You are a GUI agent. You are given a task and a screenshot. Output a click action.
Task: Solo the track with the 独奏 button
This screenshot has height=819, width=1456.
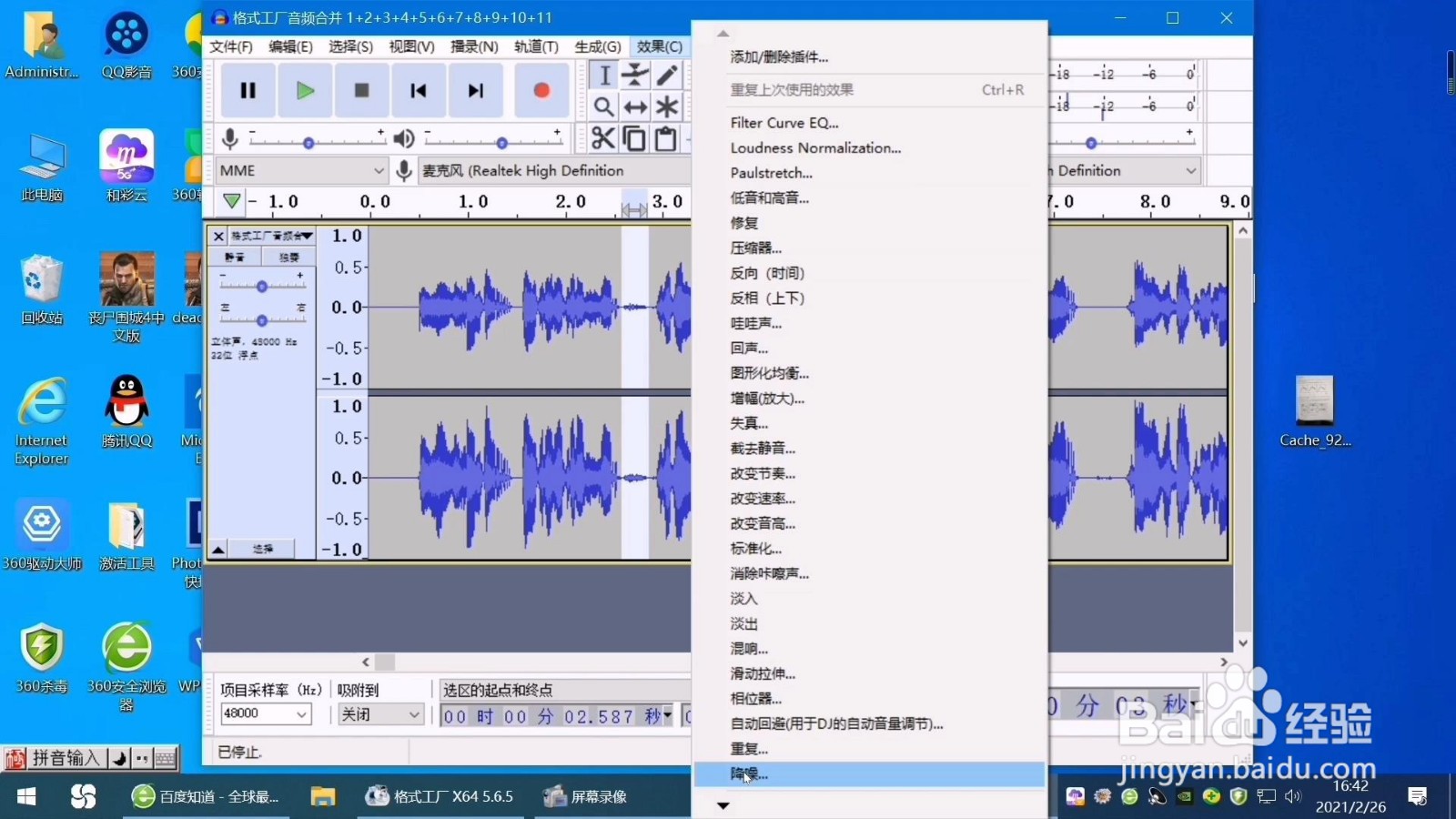point(288,257)
